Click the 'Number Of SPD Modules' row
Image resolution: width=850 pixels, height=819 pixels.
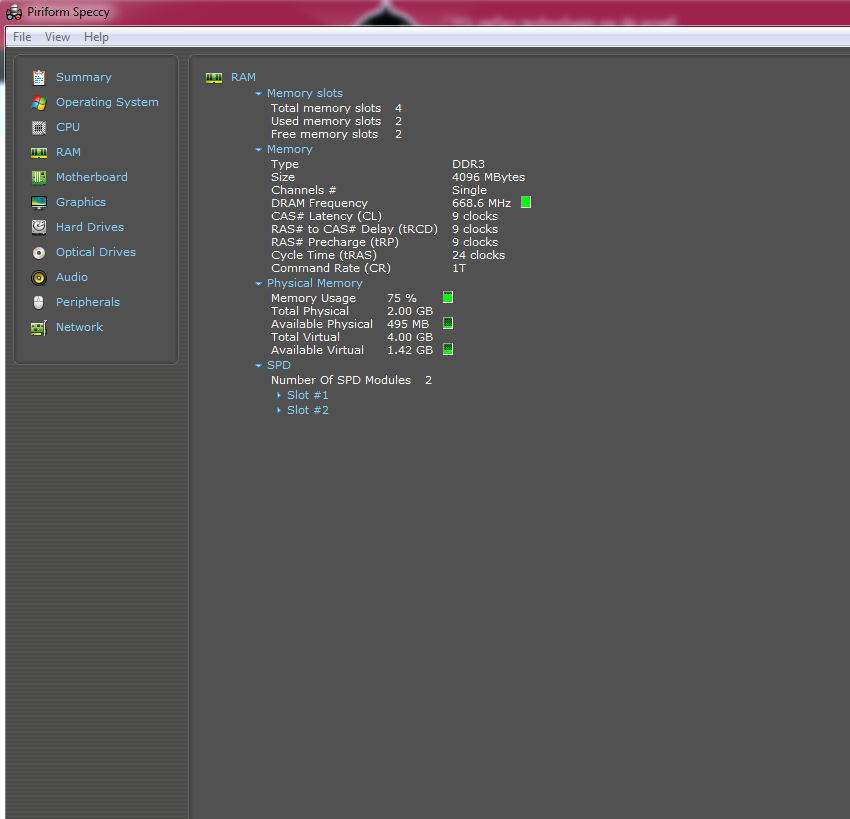pos(351,380)
